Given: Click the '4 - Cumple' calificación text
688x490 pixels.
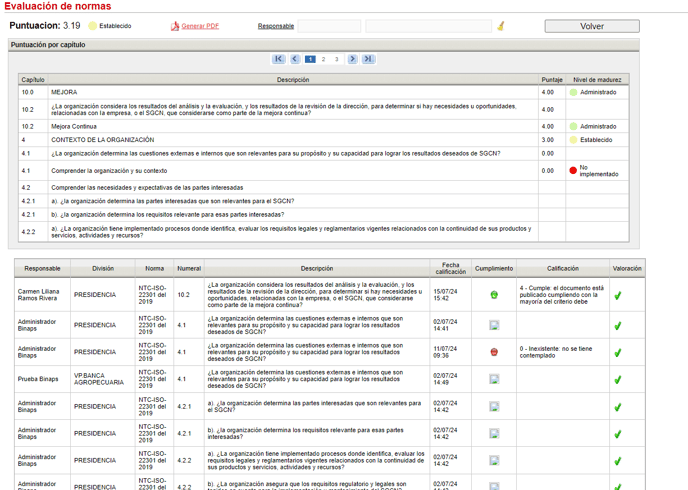Looking at the screenshot, I should [562, 295].
